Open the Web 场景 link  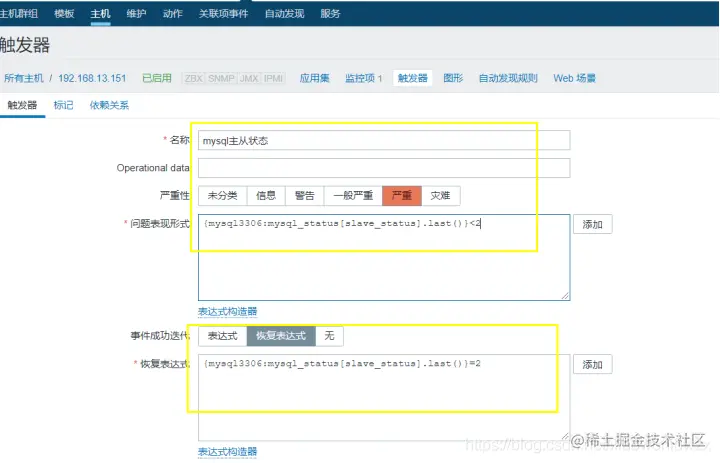point(574,78)
